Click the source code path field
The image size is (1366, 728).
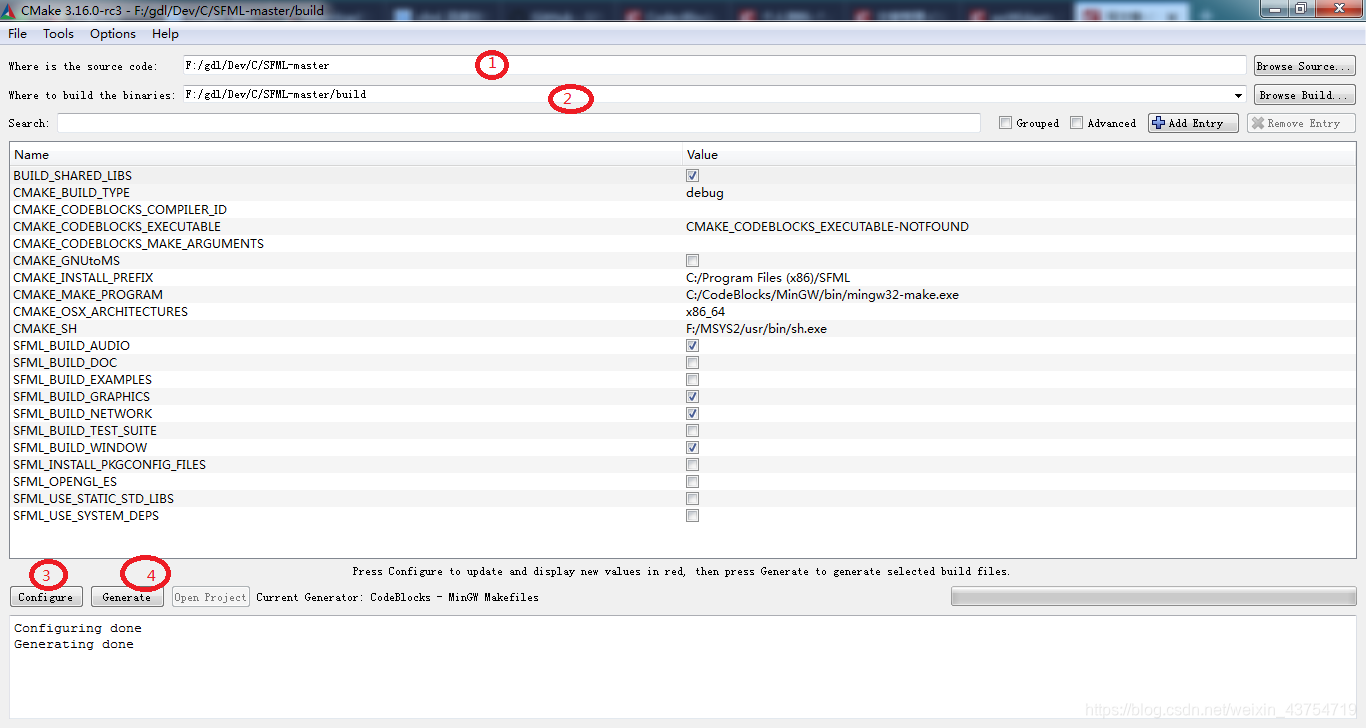click(x=714, y=65)
